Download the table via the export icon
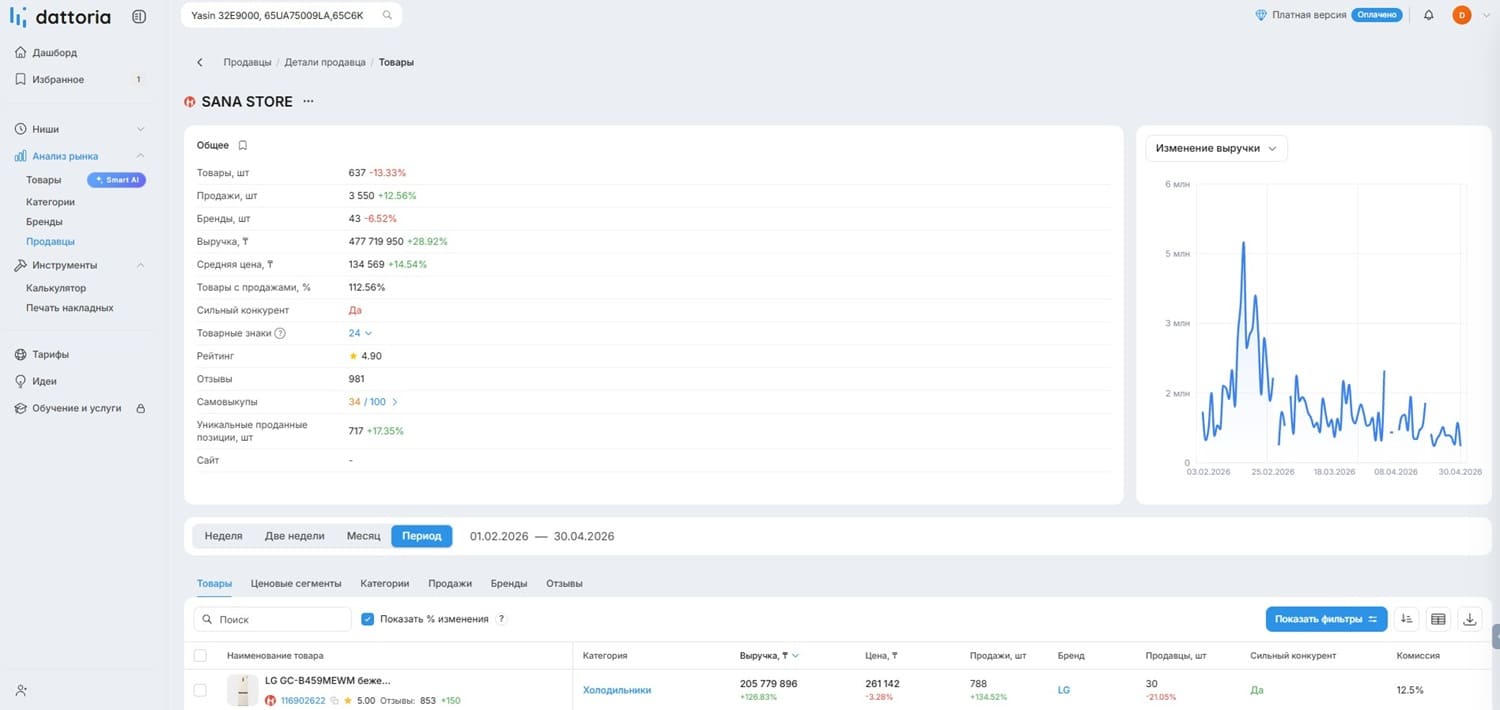Image resolution: width=1500 pixels, height=710 pixels. (x=1470, y=619)
